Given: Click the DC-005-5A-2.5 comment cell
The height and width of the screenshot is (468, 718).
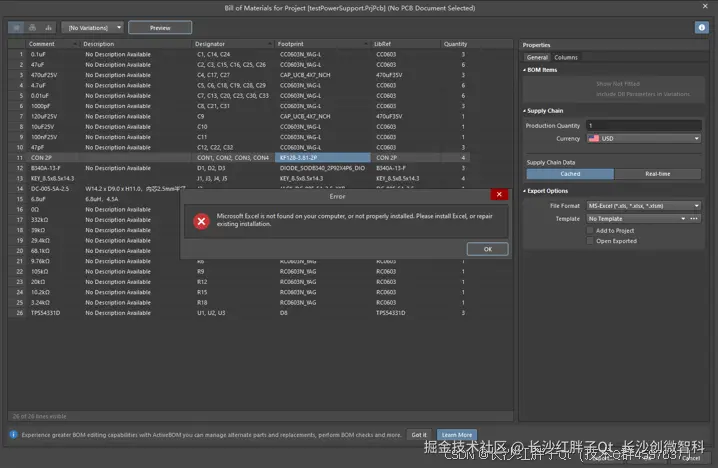Looking at the screenshot, I should point(54,189).
